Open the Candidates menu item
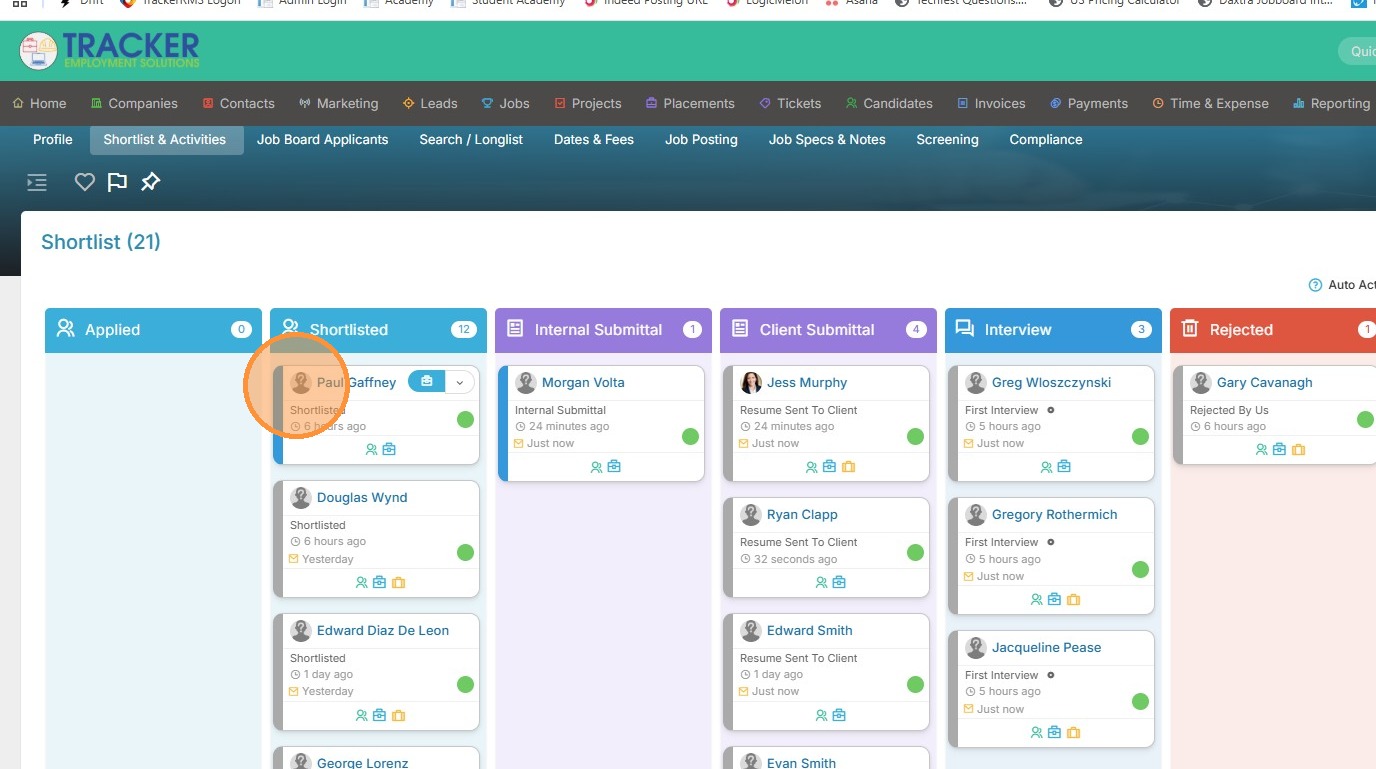The height and width of the screenshot is (769, 1376). tap(889, 103)
